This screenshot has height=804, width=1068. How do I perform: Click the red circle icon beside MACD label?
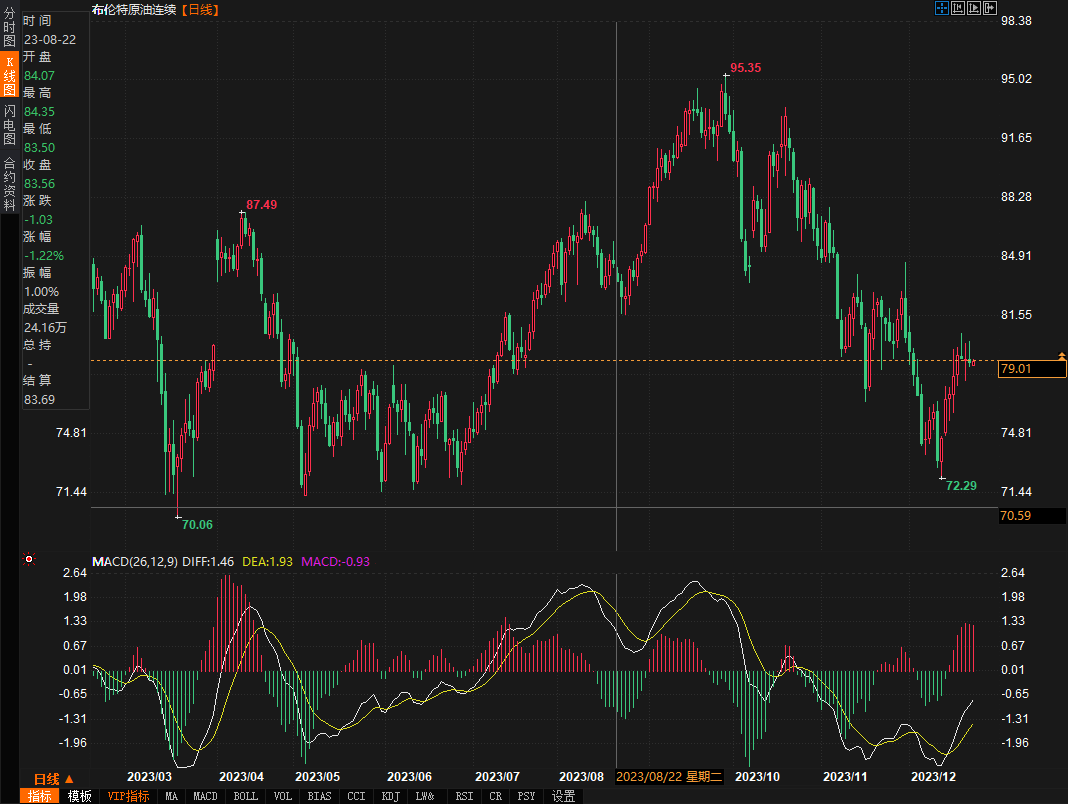(29, 560)
